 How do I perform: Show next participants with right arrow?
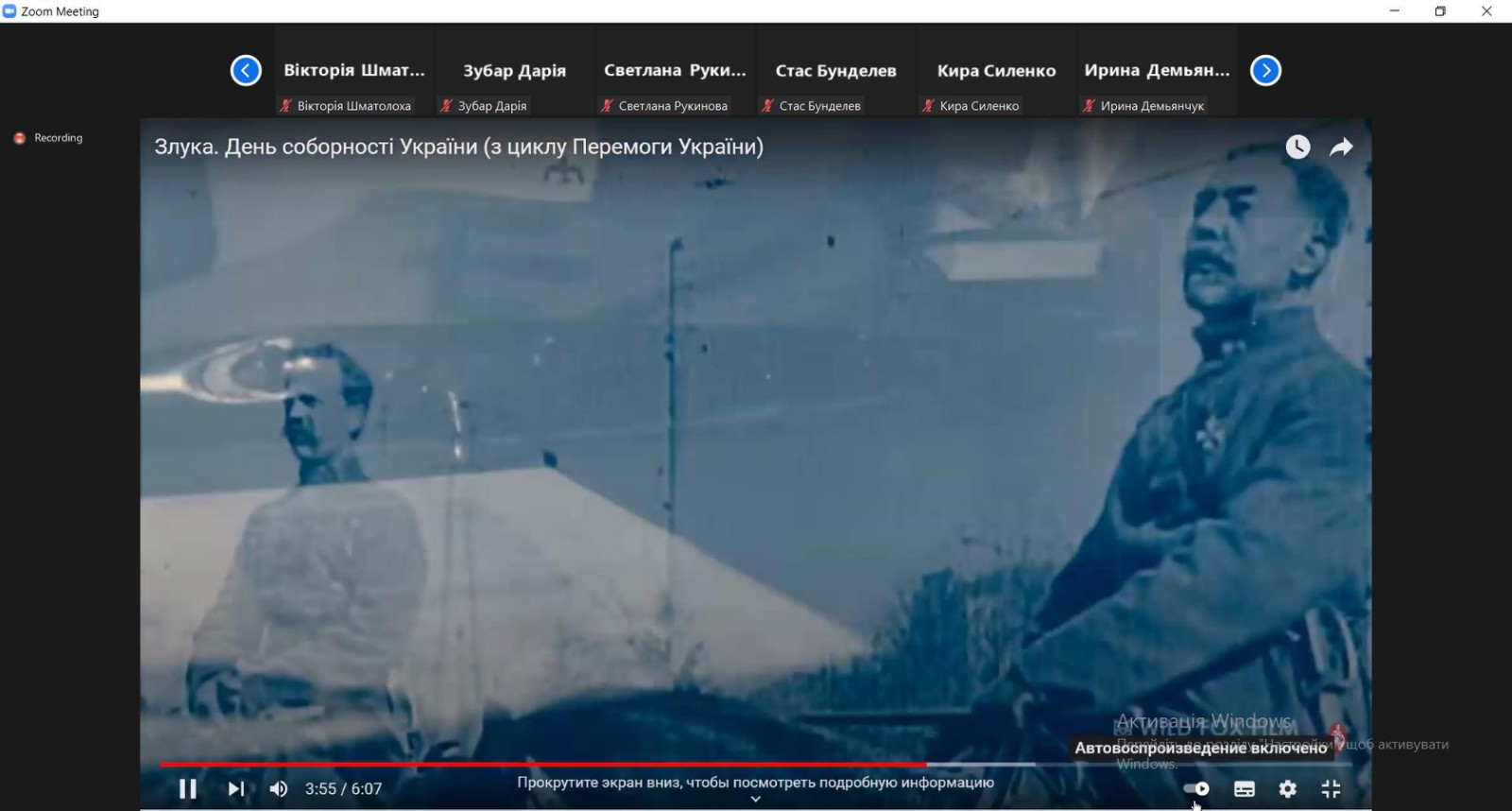coord(1265,70)
